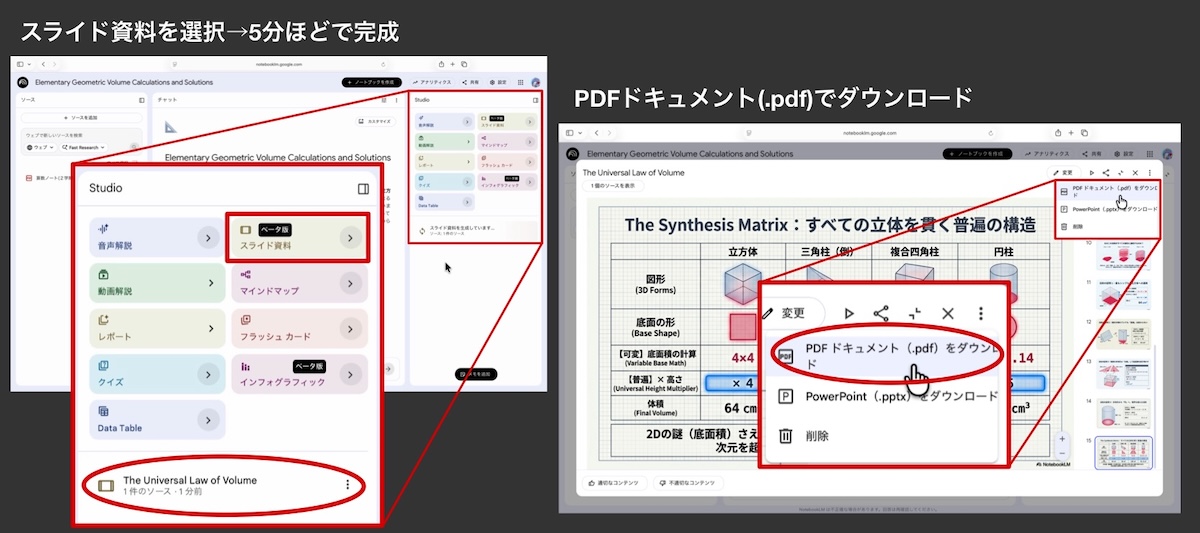Screen dimensions: 1200x533
Task: Click back arrow in left browser toolbar
Action: [44, 64]
